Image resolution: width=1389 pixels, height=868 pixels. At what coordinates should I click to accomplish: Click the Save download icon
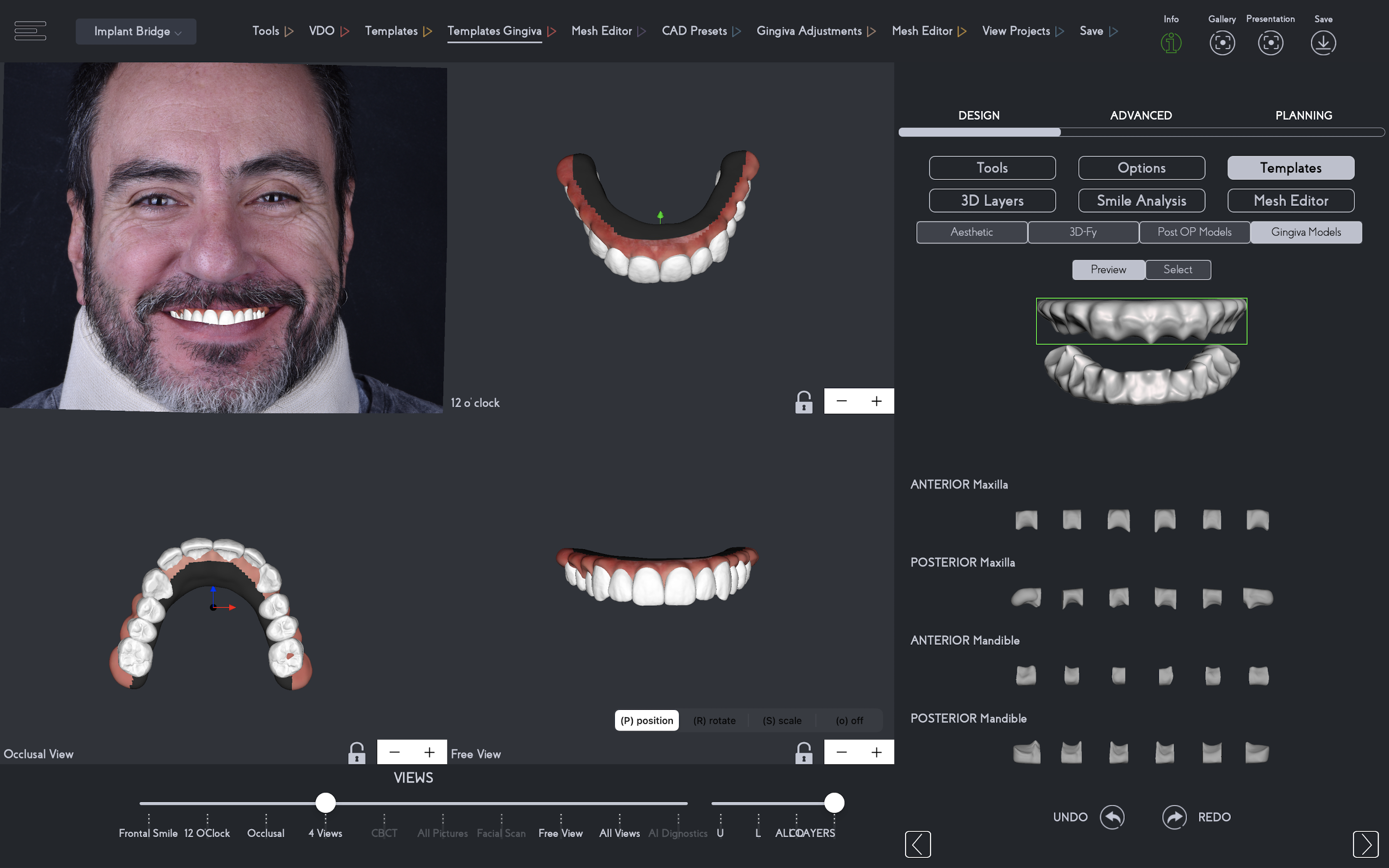click(x=1323, y=42)
